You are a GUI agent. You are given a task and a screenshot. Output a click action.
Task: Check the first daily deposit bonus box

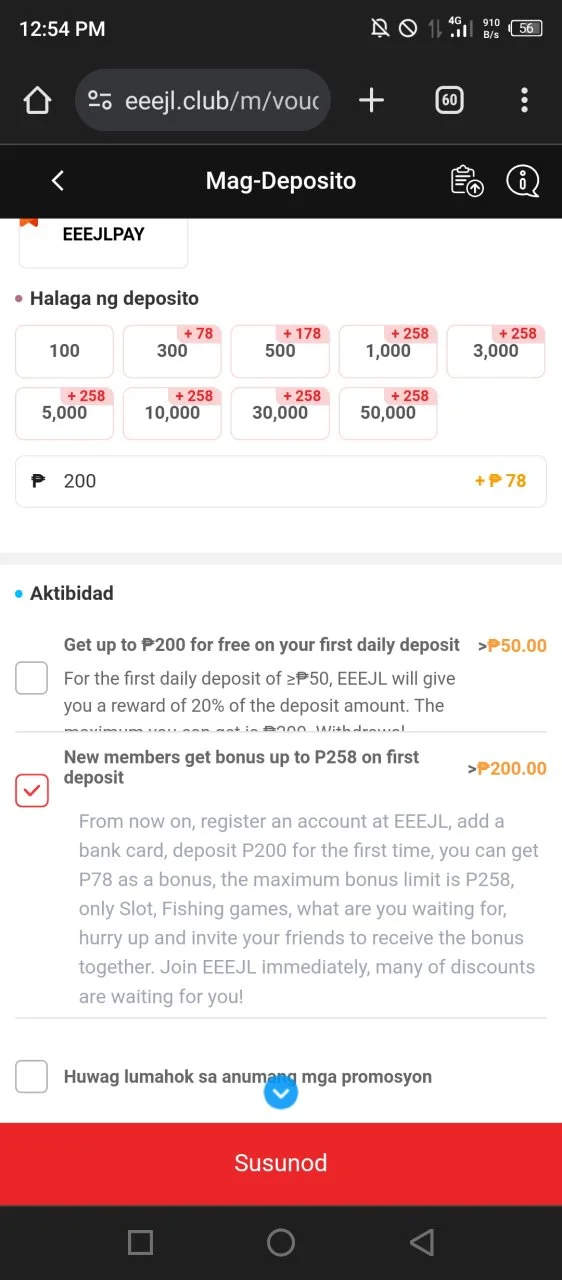(32, 678)
